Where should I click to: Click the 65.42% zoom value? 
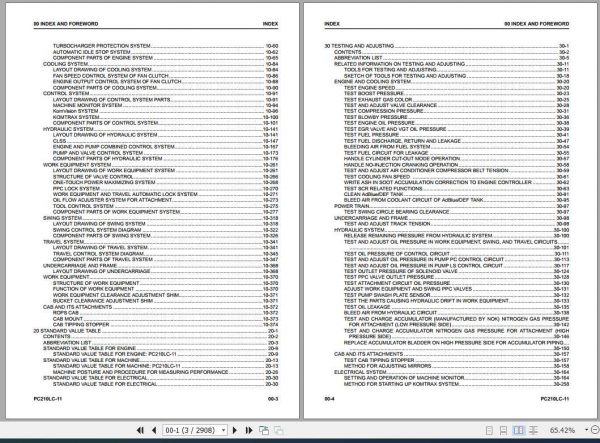click(562, 430)
